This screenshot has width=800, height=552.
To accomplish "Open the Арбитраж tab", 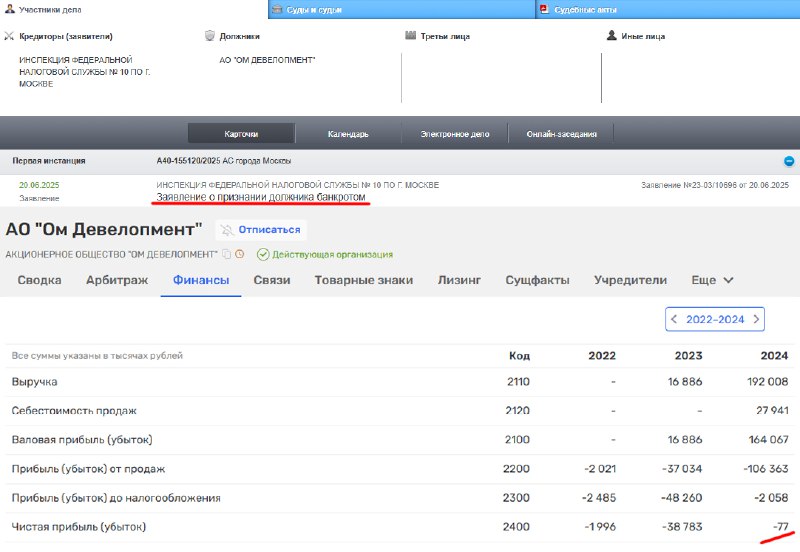I will [x=117, y=280].
